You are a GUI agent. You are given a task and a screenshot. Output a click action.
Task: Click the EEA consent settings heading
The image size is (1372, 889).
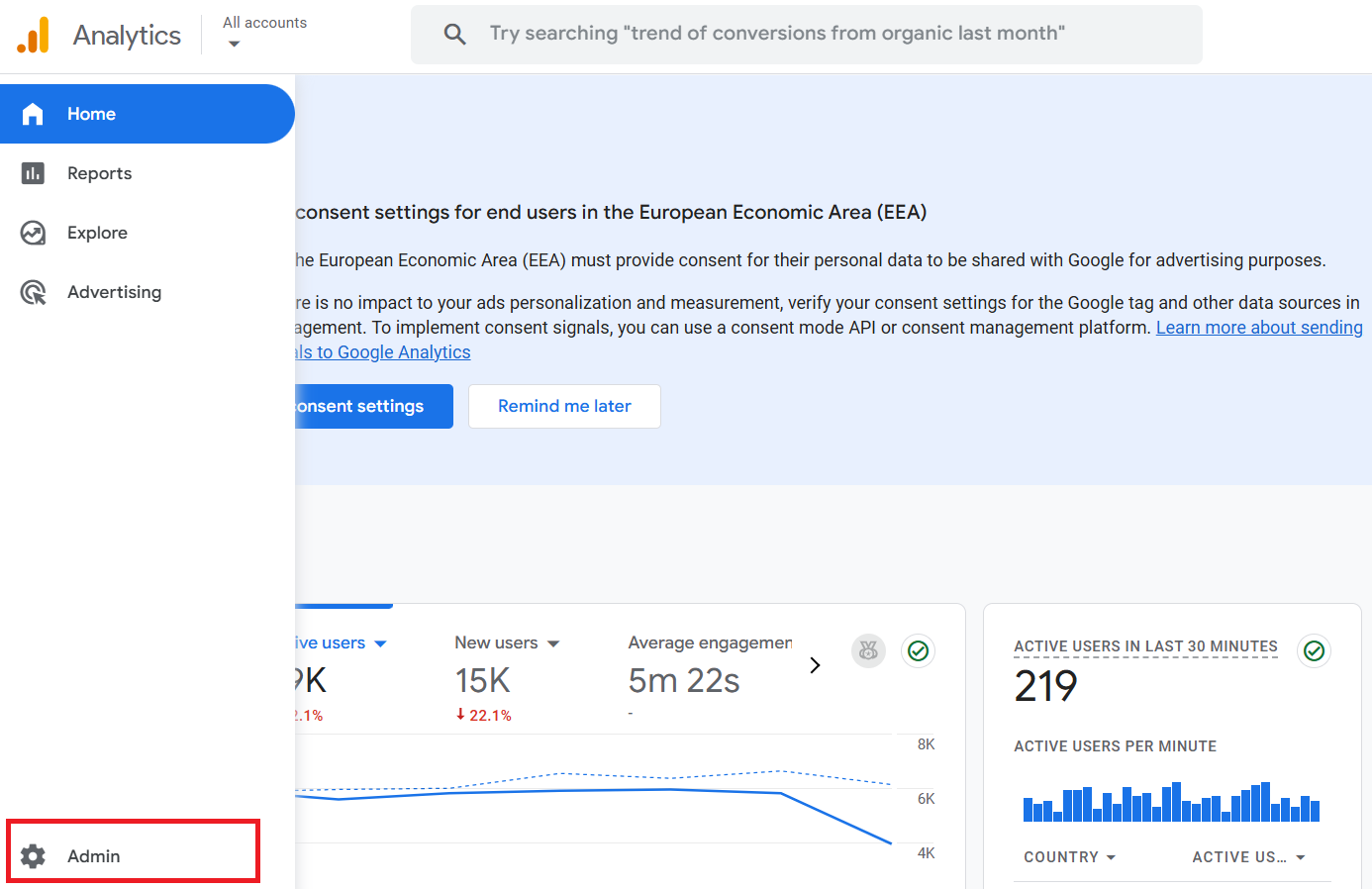611,213
